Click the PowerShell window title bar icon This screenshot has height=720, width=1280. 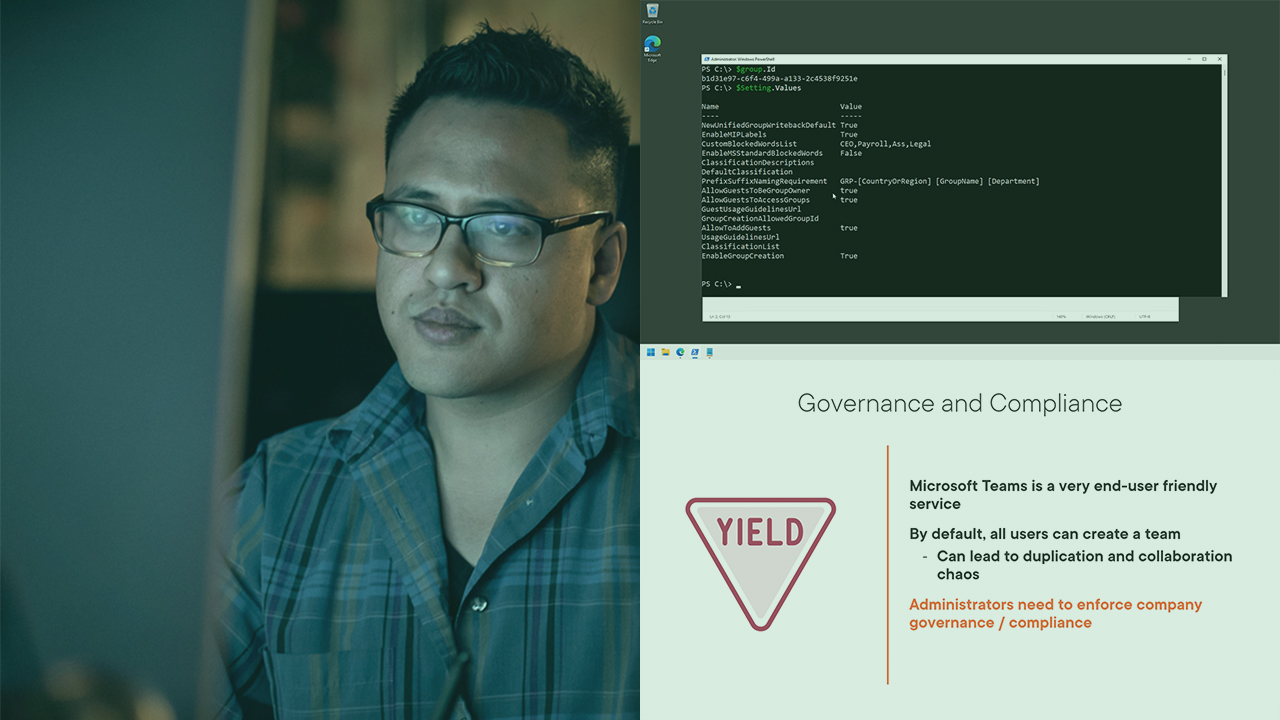point(706,59)
